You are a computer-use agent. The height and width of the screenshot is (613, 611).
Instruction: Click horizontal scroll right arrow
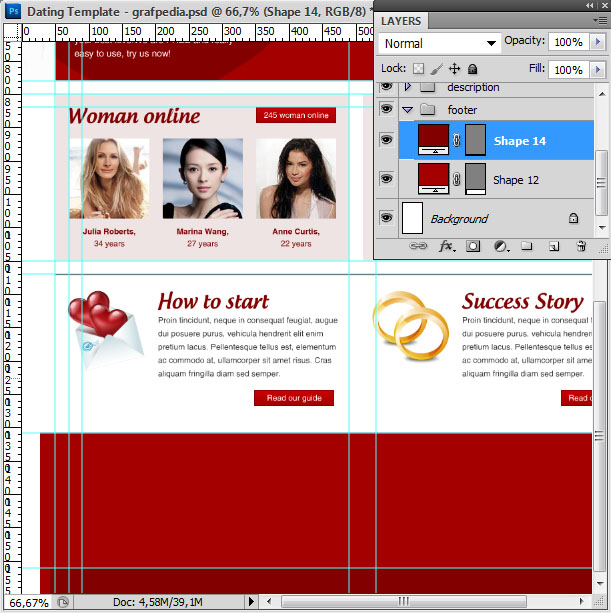[582, 601]
